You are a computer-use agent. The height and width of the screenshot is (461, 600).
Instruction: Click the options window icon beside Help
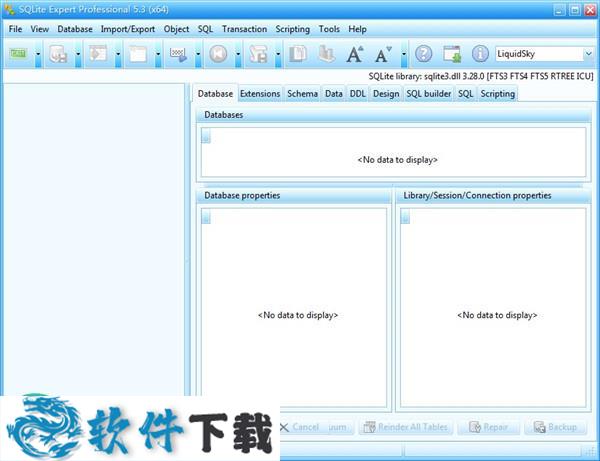pos(452,54)
